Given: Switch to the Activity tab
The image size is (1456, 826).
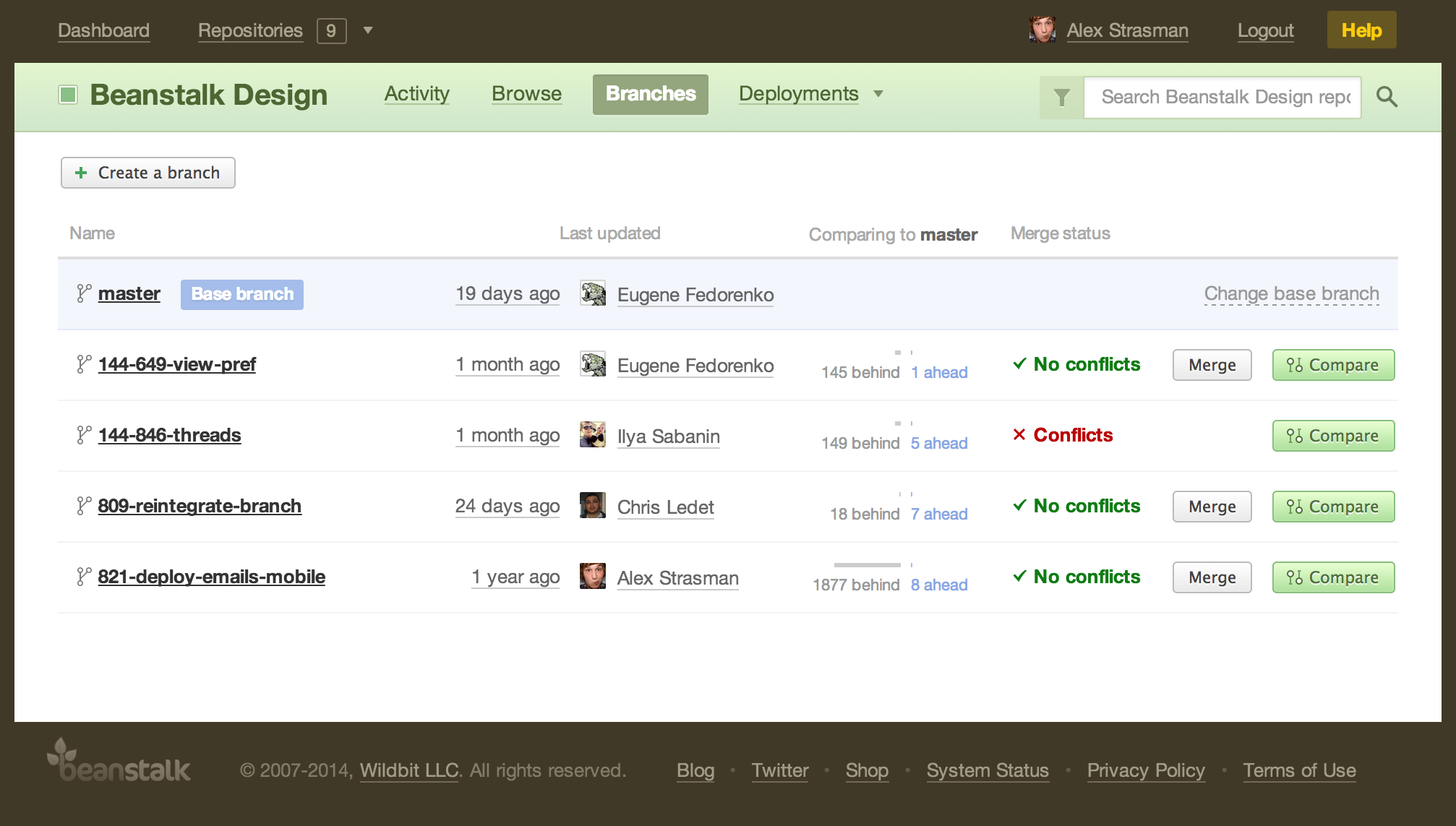Looking at the screenshot, I should coord(417,94).
